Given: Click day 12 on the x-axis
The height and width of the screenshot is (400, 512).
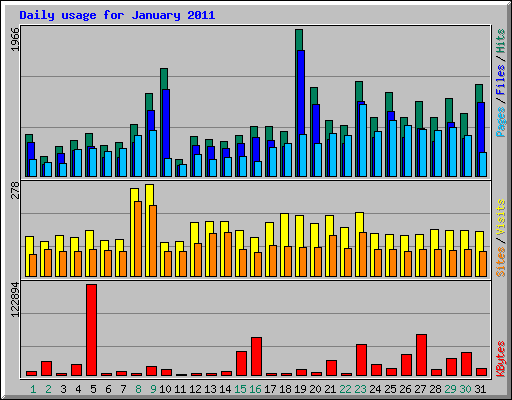Looking at the screenshot, I should (195, 389).
